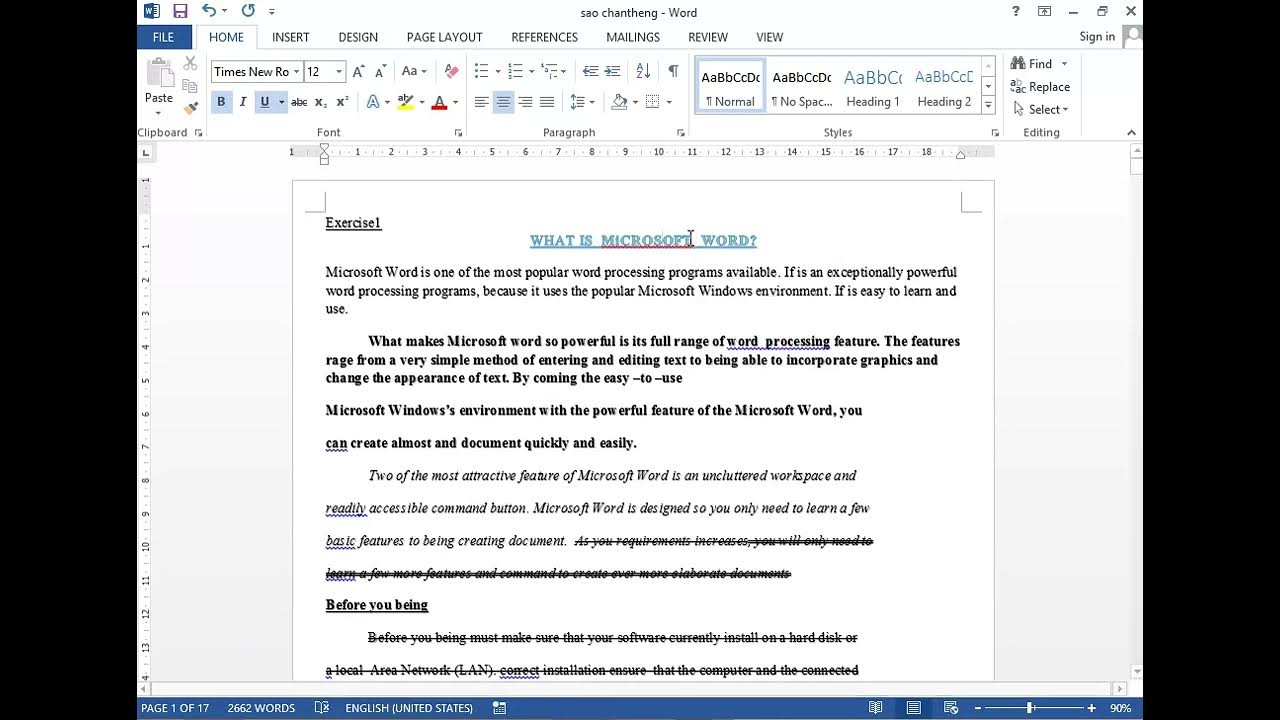
Task: Click Sign in link
Action: [1097, 37]
